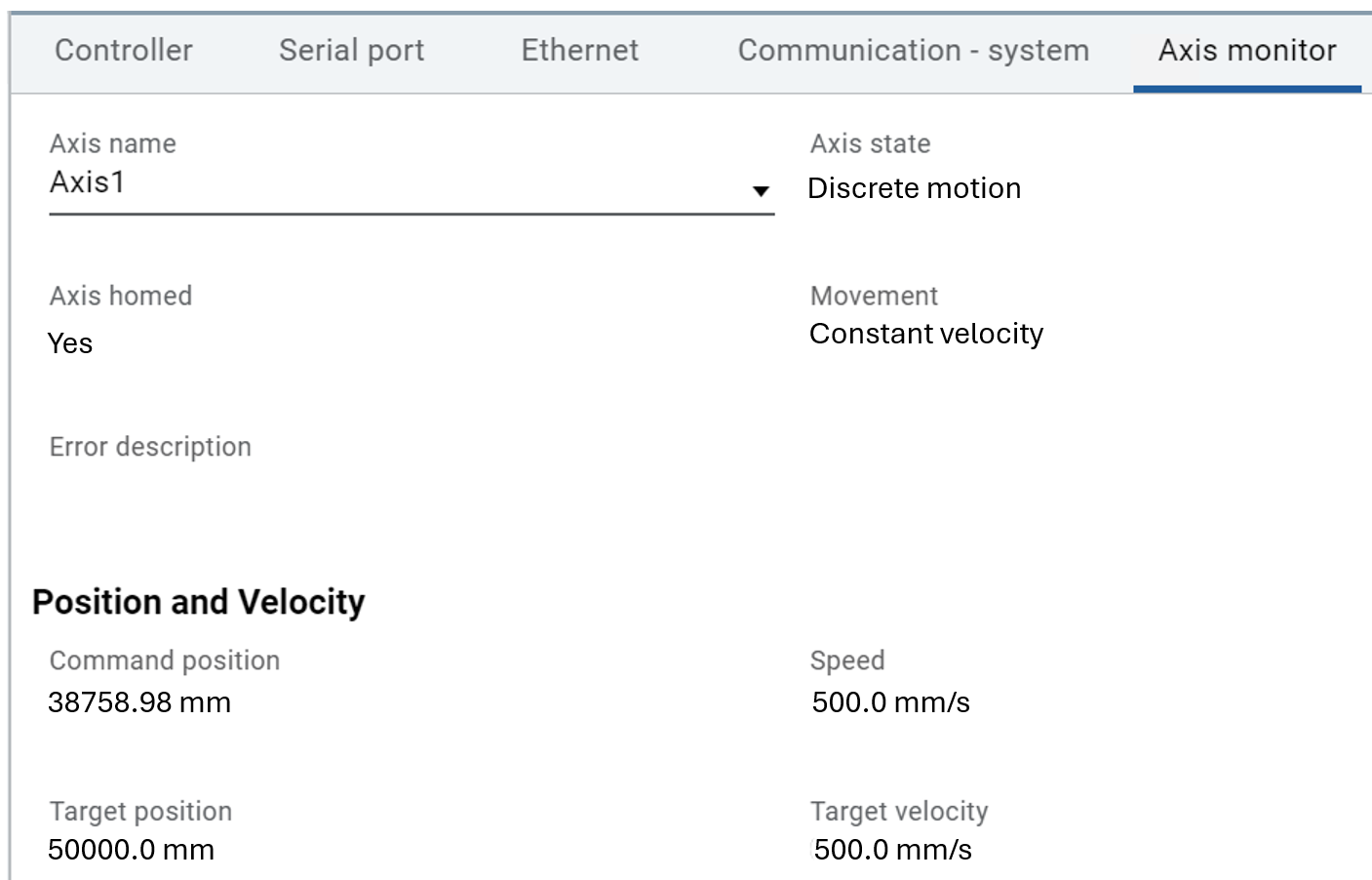Image resolution: width=1372 pixels, height=880 pixels.
Task: Click the Position and Velocity heading
Action: [x=199, y=602]
